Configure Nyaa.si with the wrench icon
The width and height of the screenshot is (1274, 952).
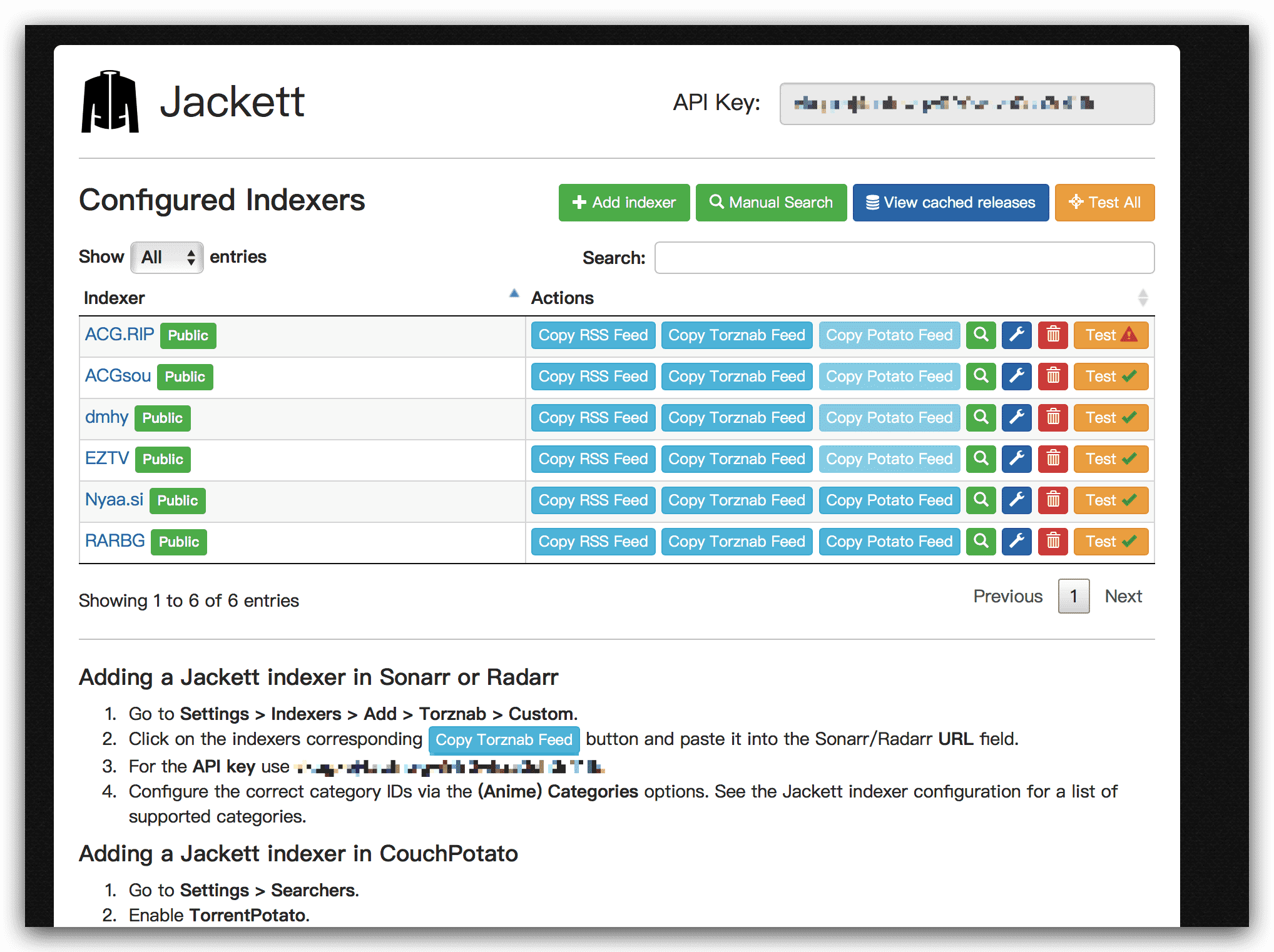(1016, 500)
